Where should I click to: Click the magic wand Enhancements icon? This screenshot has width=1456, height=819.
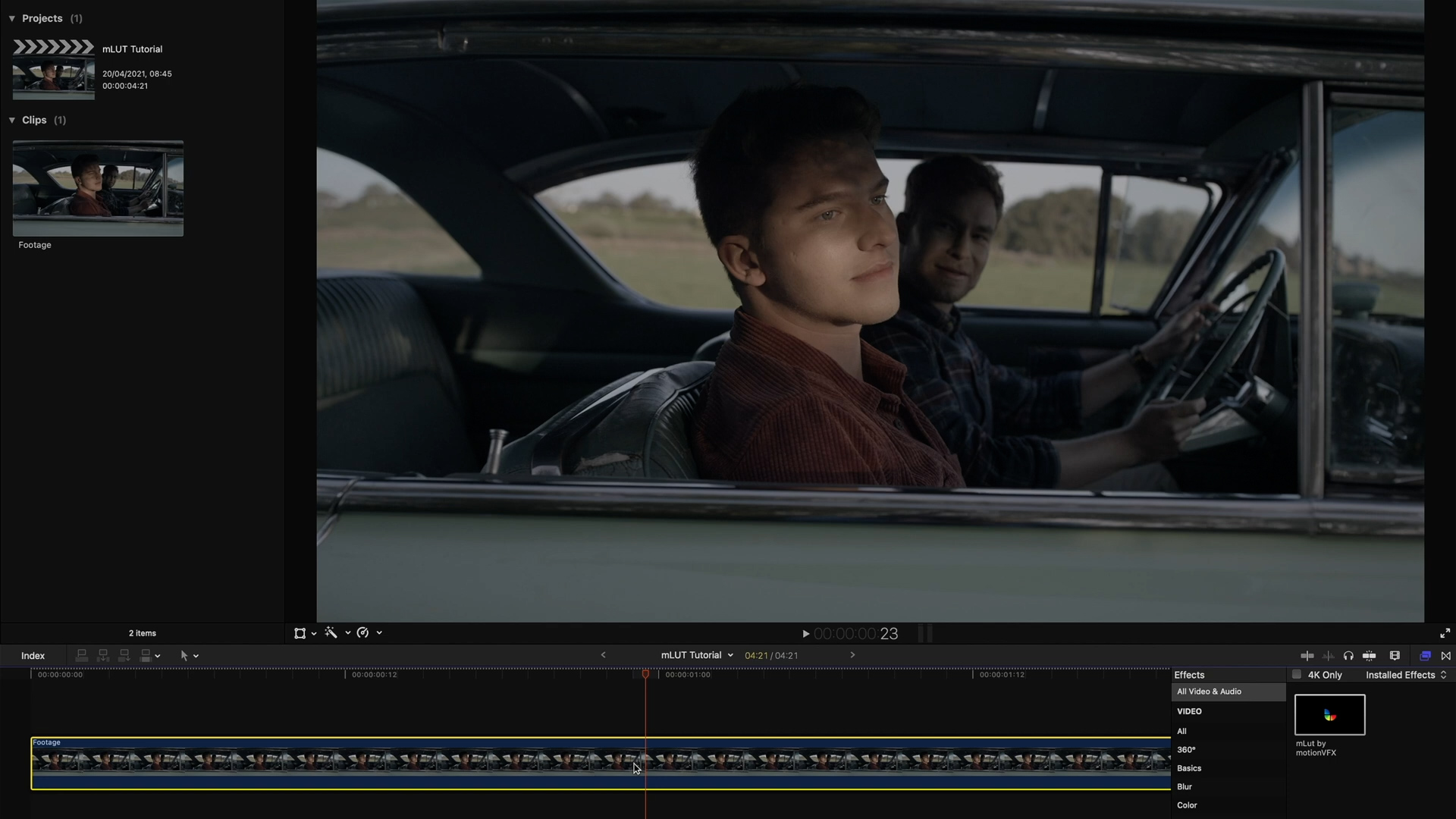pyautogui.click(x=331, y=632)
